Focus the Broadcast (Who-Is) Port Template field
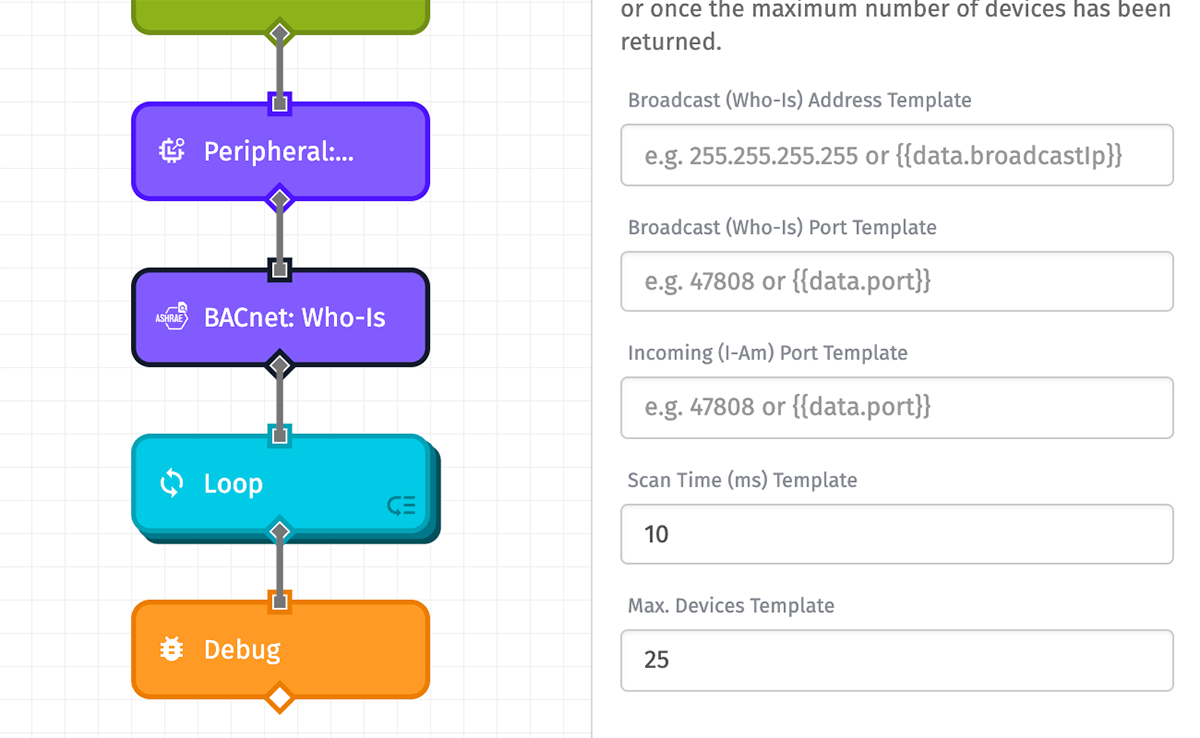1200x738 pixels. click(x=897, y=281)
